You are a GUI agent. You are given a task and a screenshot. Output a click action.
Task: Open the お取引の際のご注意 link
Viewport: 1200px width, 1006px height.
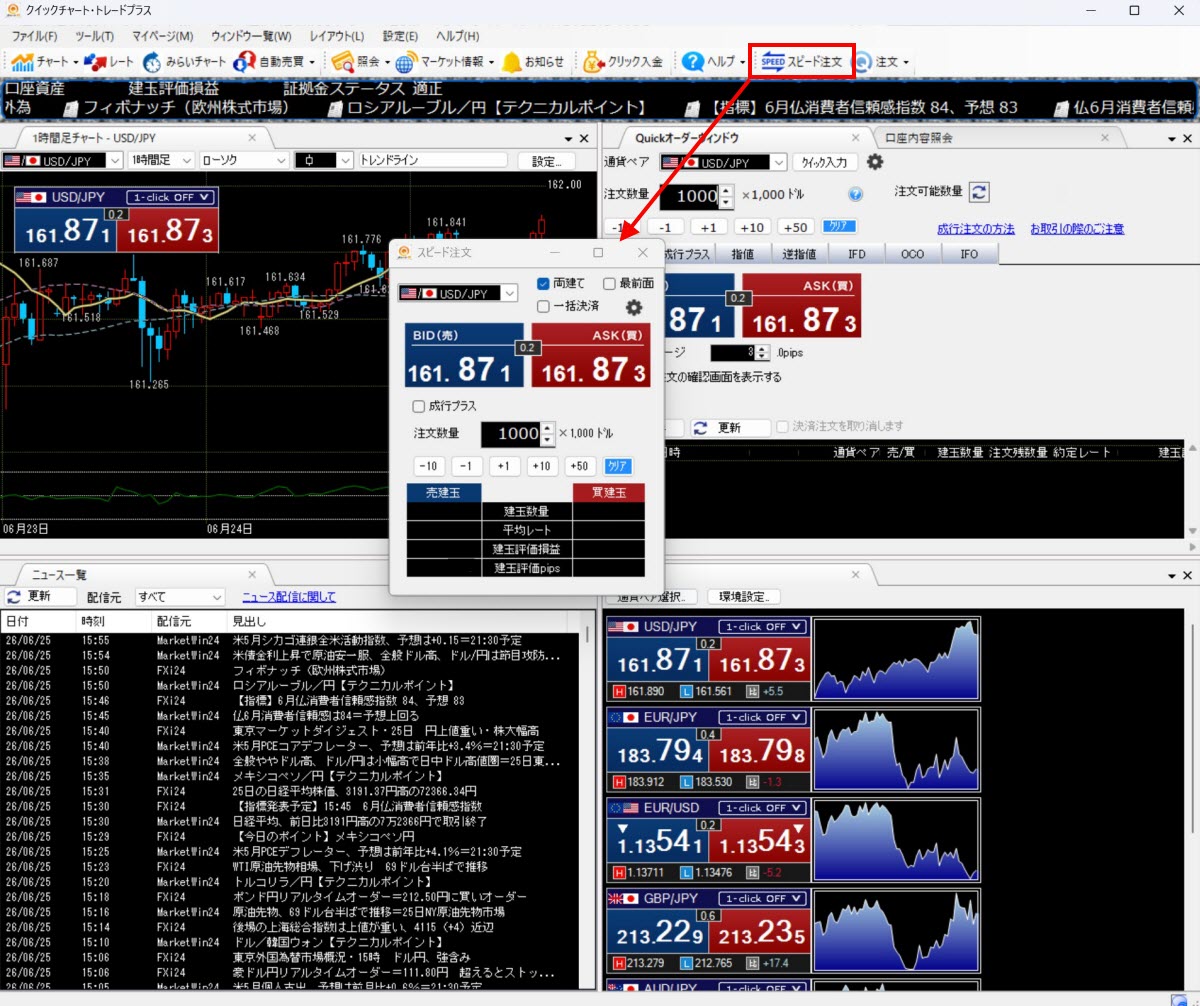1077,229
